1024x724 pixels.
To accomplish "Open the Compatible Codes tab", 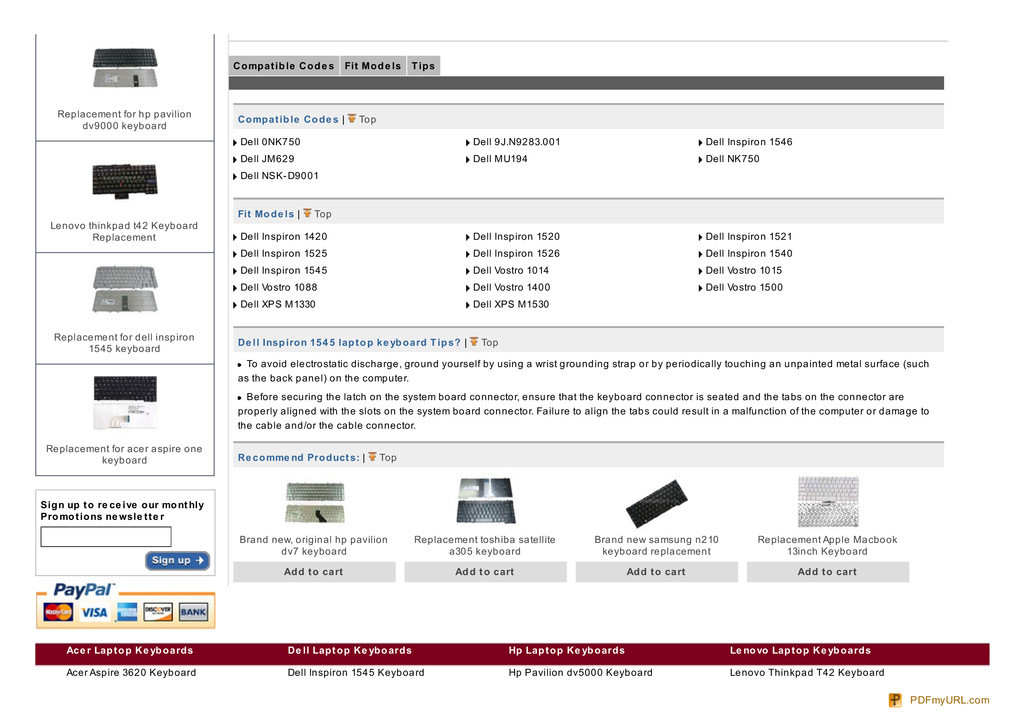I will [283, 66].
